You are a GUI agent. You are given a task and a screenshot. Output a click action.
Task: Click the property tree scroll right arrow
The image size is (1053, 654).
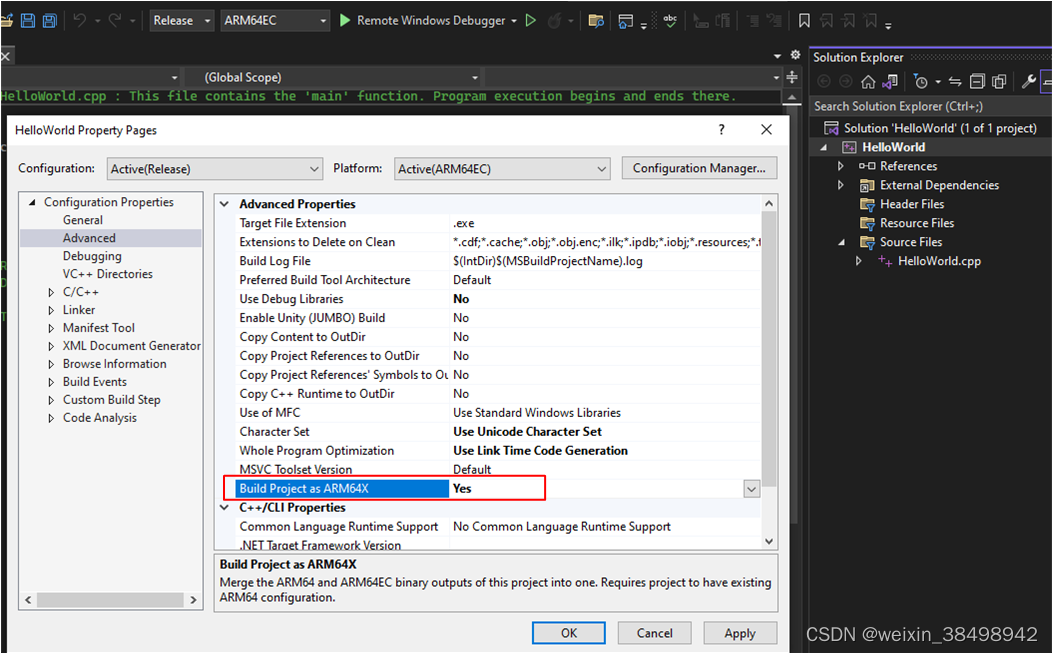pos(193,600)
